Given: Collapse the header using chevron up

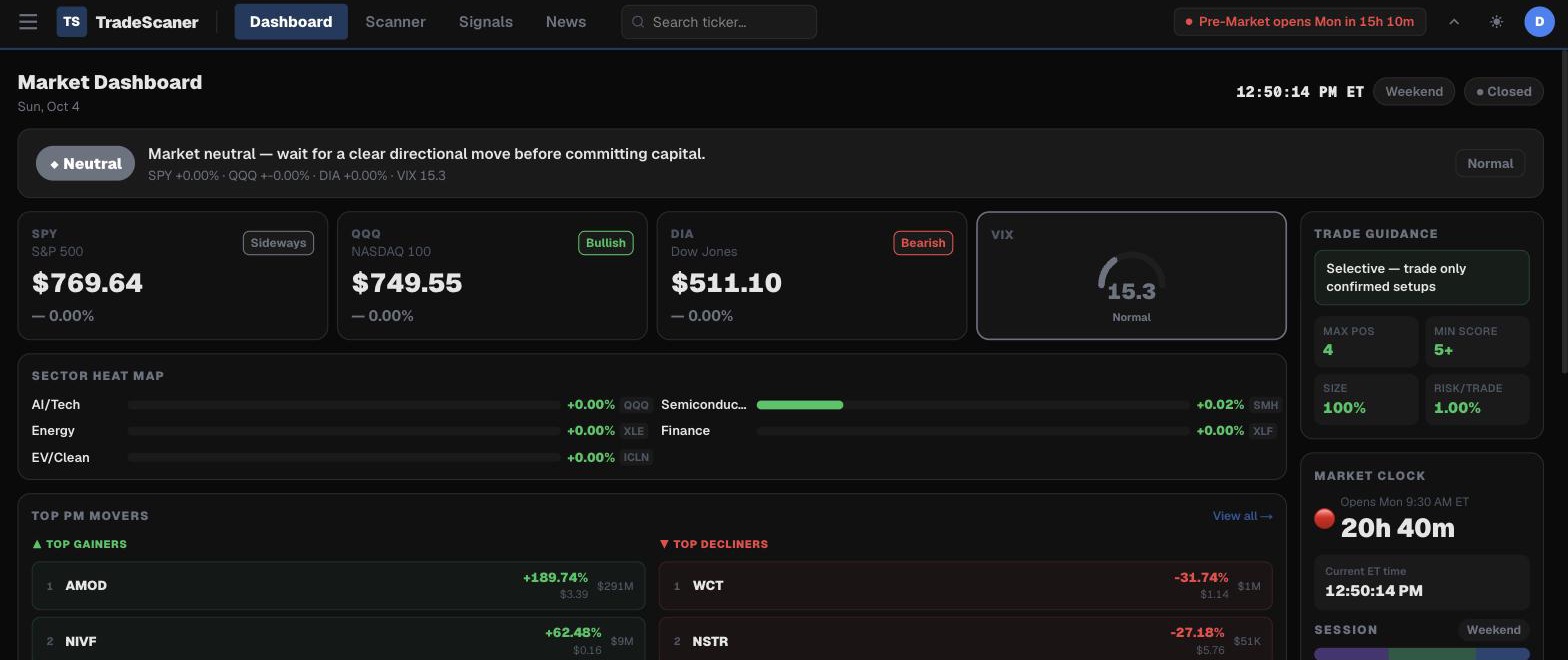Looking at the screenshot, I should [1454, 22].
